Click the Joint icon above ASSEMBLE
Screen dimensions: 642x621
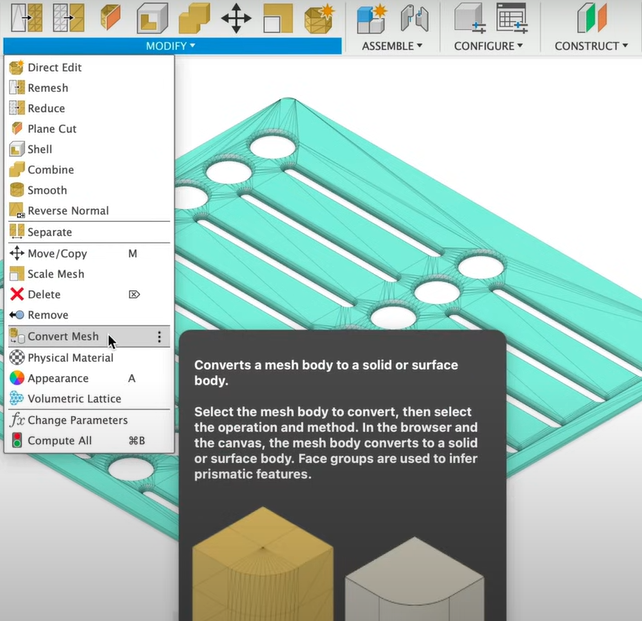[414, 18]
